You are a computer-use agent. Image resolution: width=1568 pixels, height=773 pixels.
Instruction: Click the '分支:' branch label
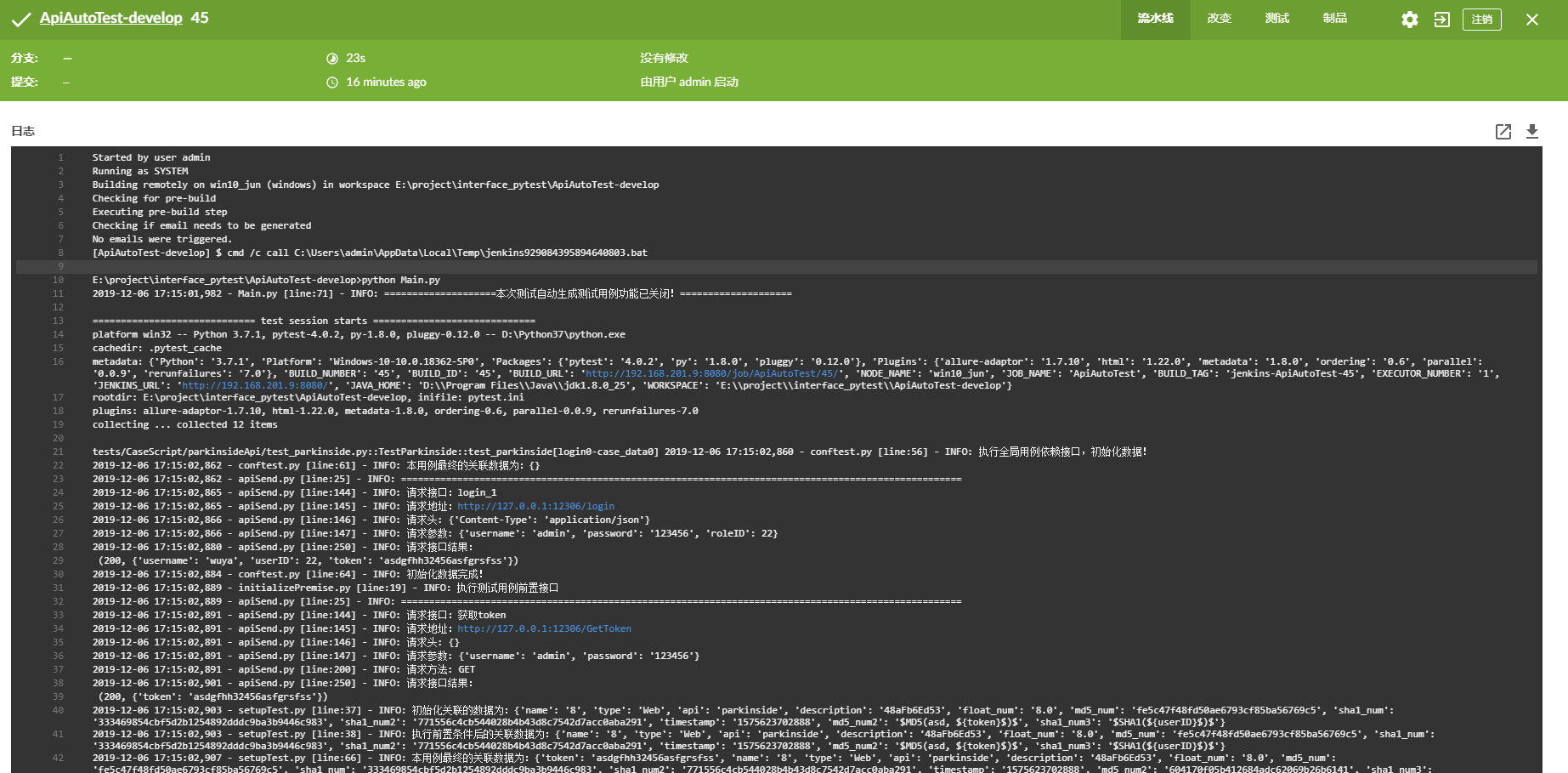(x=25, y=59)
